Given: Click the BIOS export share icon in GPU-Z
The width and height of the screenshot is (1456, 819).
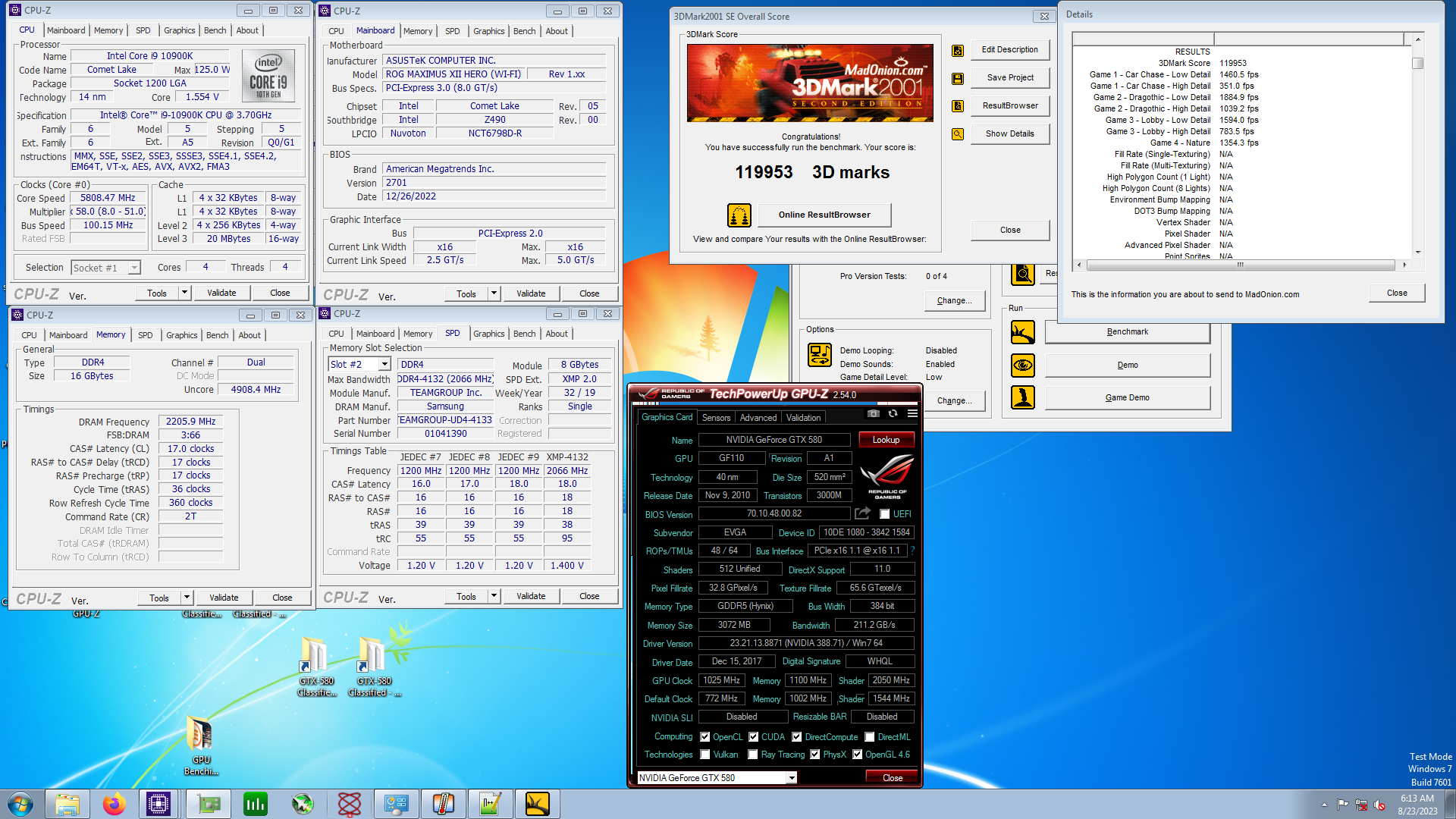Looking at the screenshot, I should pyautogui.click(x=862, y=513).
